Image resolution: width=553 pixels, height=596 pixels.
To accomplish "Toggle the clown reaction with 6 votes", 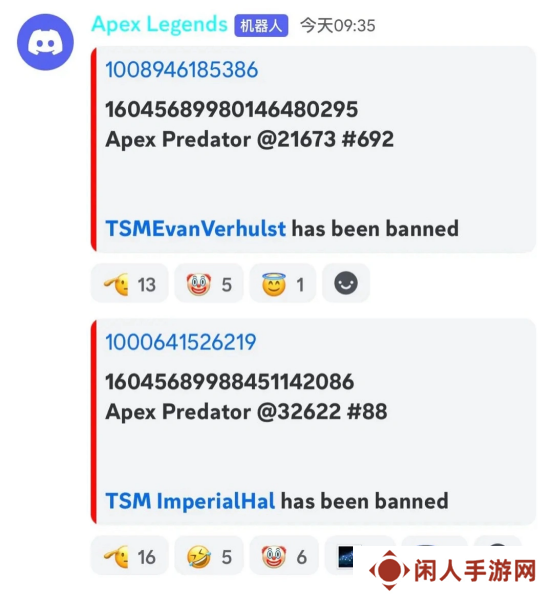I will tap(284, 556).
